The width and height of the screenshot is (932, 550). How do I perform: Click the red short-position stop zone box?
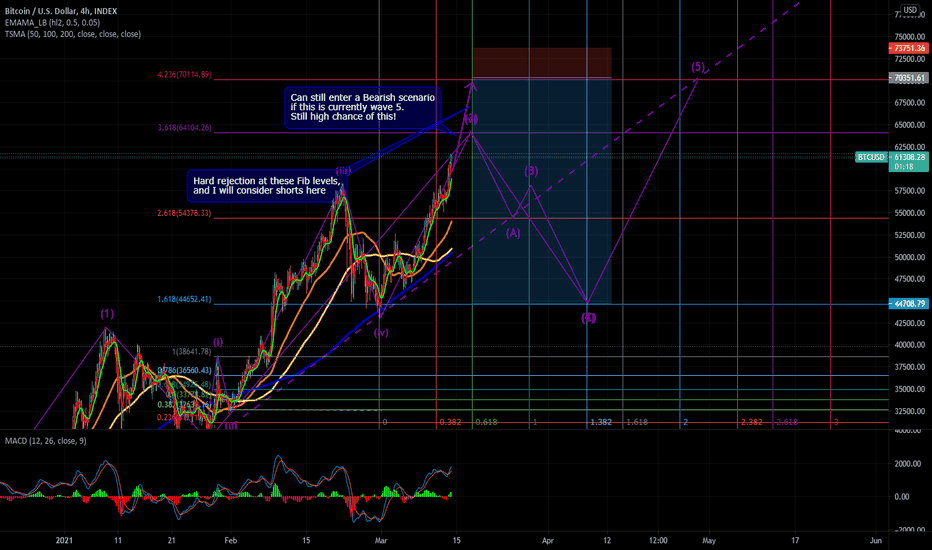pyautogui.click(x=542, y=62)
